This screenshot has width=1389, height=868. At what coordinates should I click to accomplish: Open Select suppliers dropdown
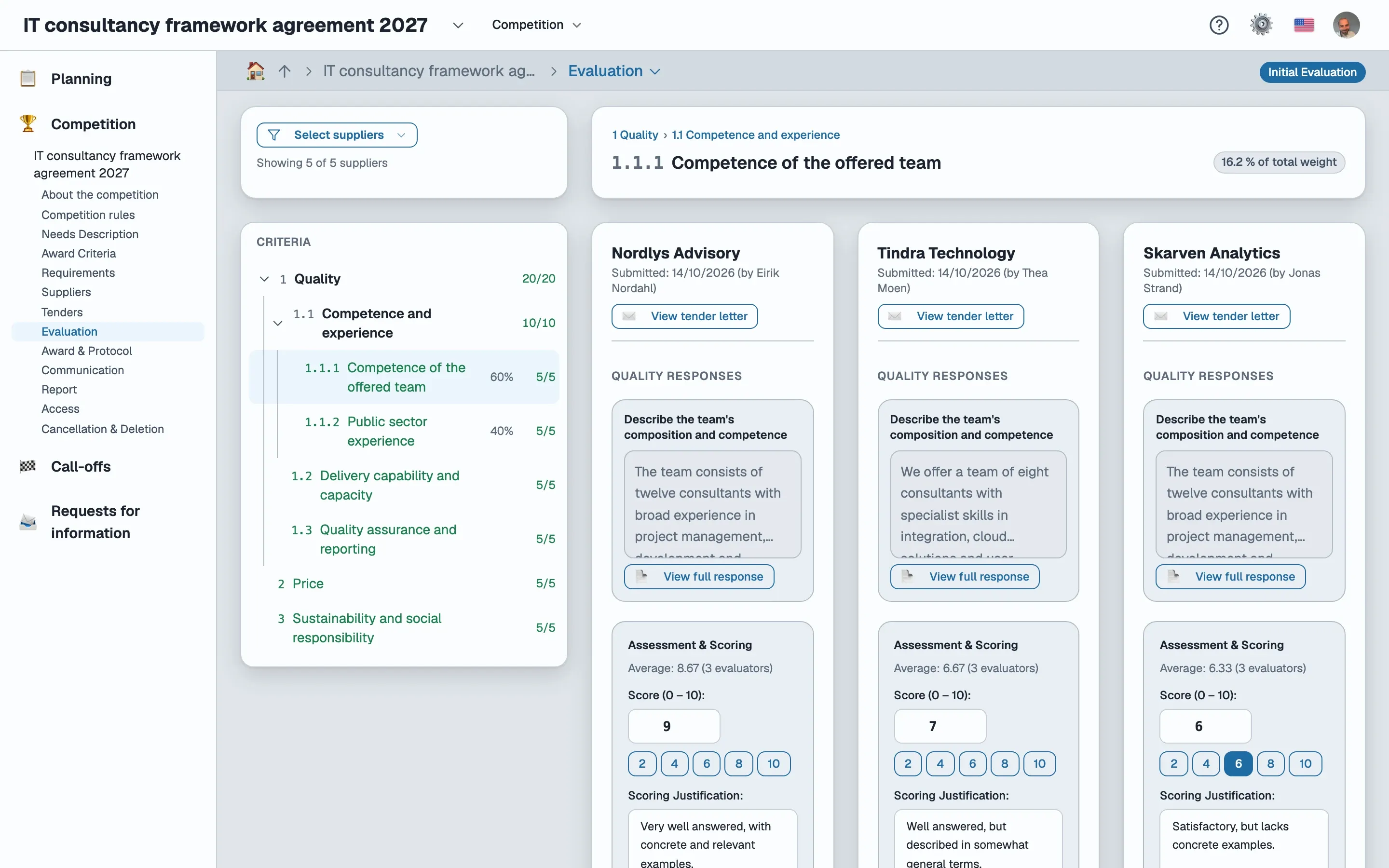(x=337, y=135)
